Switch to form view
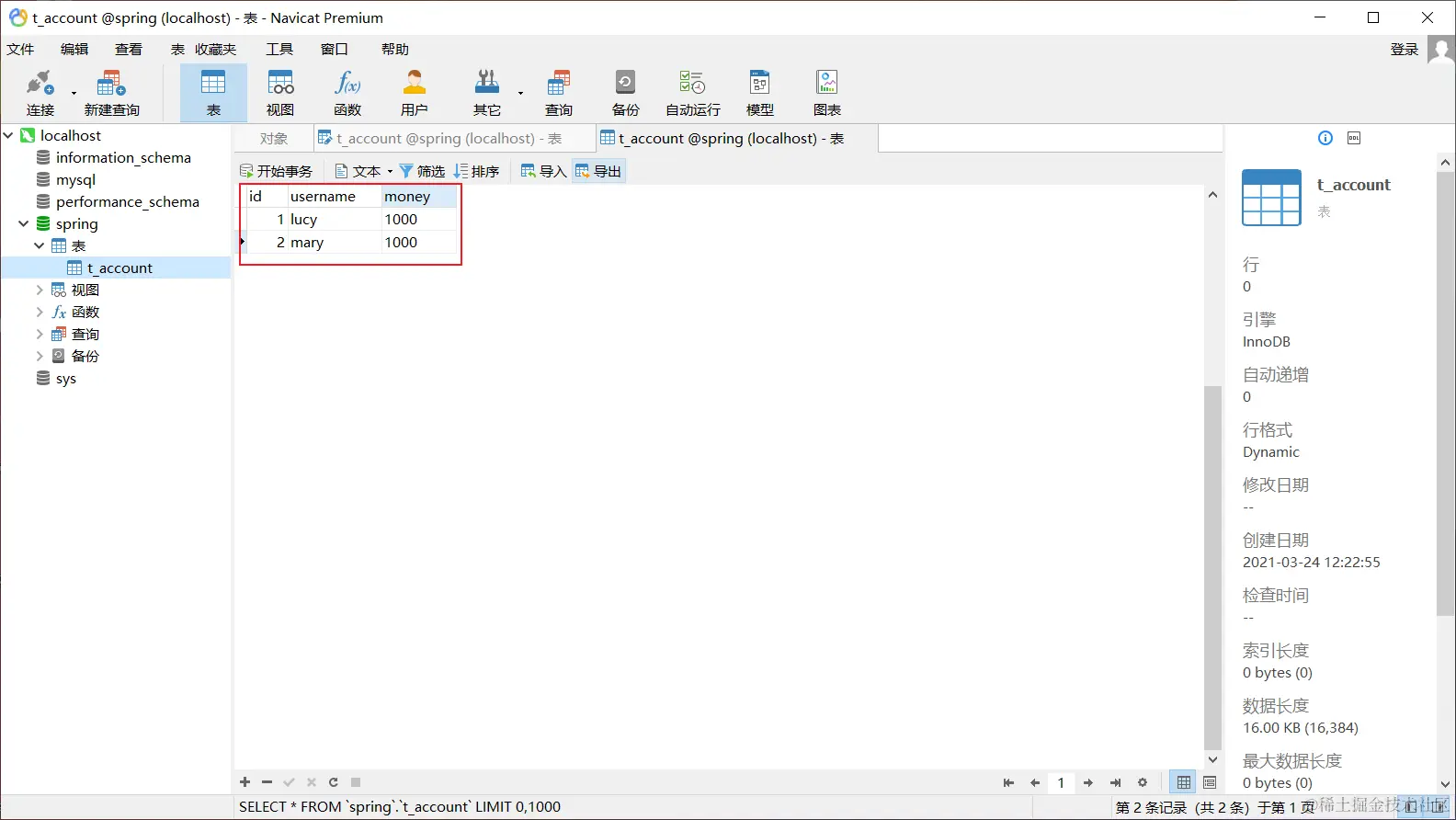This screenshot has height=820, width=1456. pos(1210,782)
